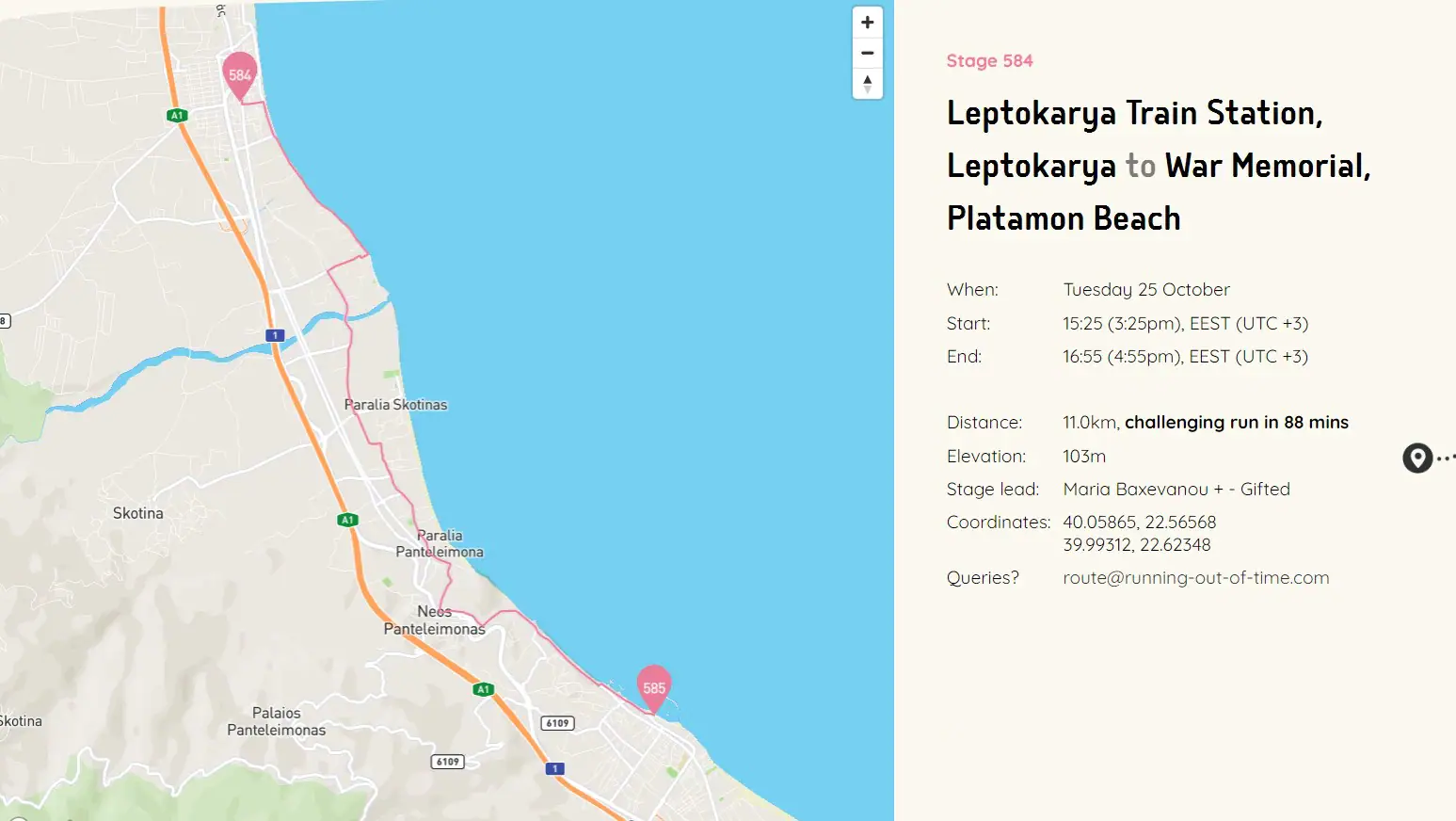Zoom out of the map
Screen dimensions: 1456x821
coord(867,54)
